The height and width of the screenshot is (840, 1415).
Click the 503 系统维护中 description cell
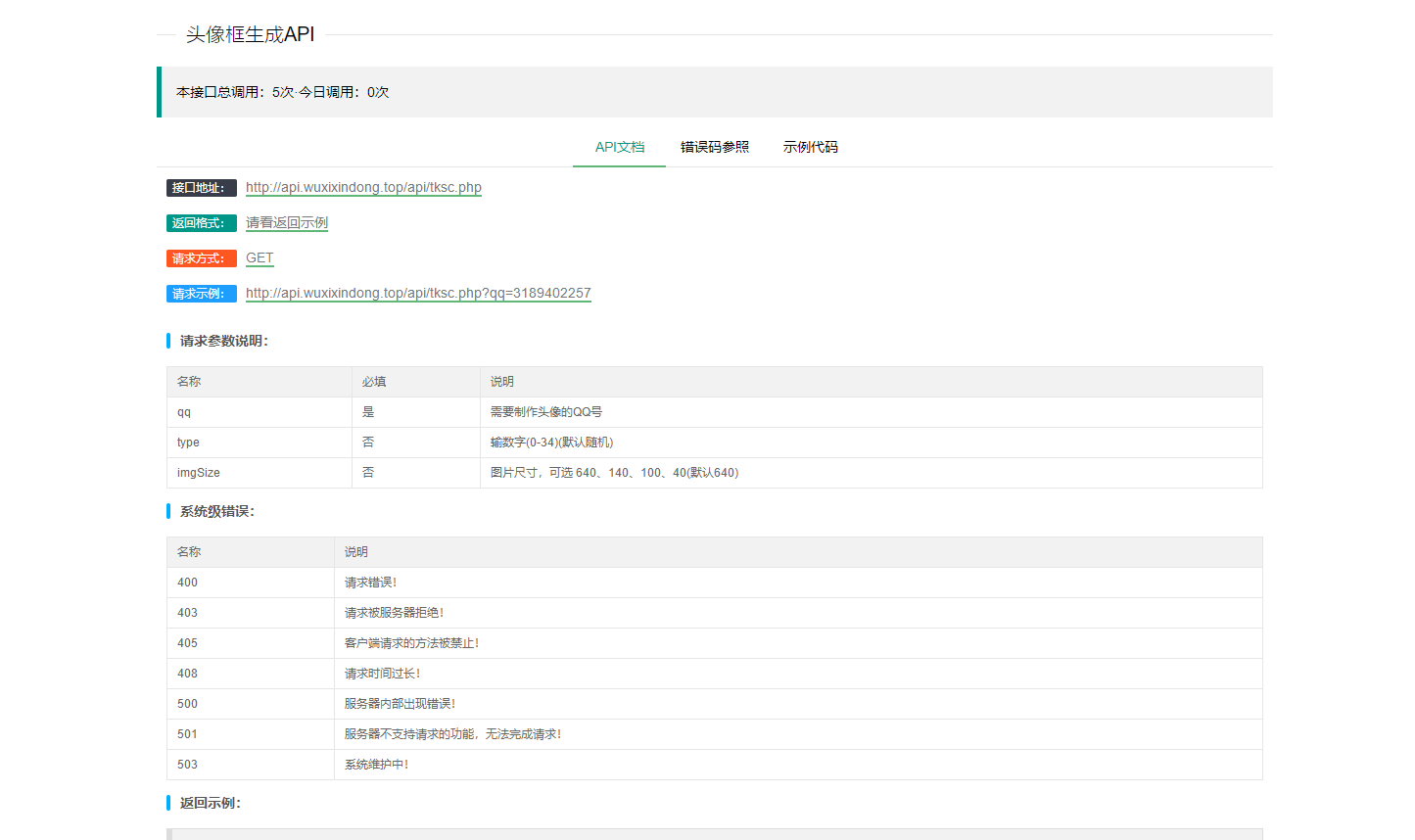tap(376, 765)
